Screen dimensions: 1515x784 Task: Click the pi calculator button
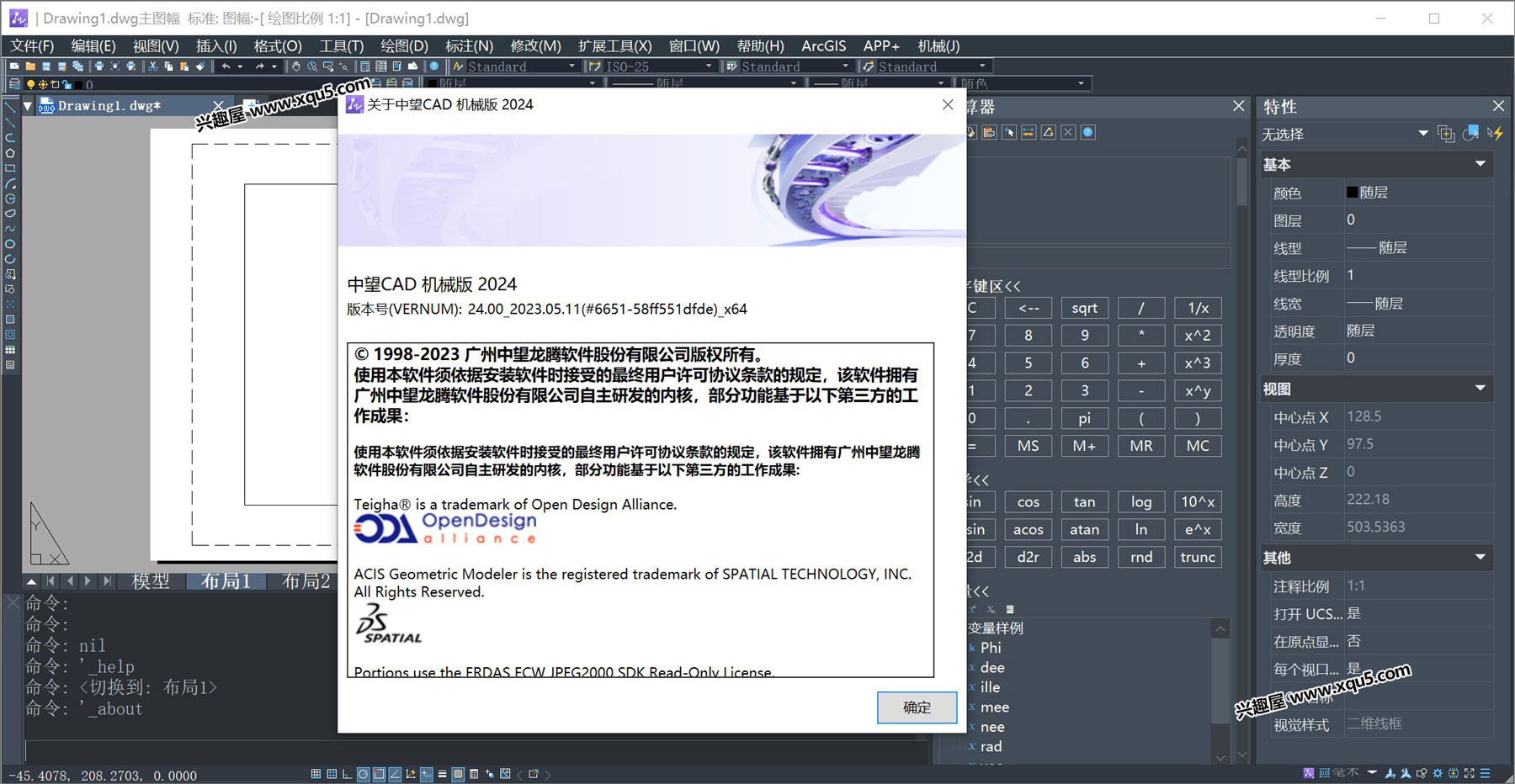pos(1084,418)
